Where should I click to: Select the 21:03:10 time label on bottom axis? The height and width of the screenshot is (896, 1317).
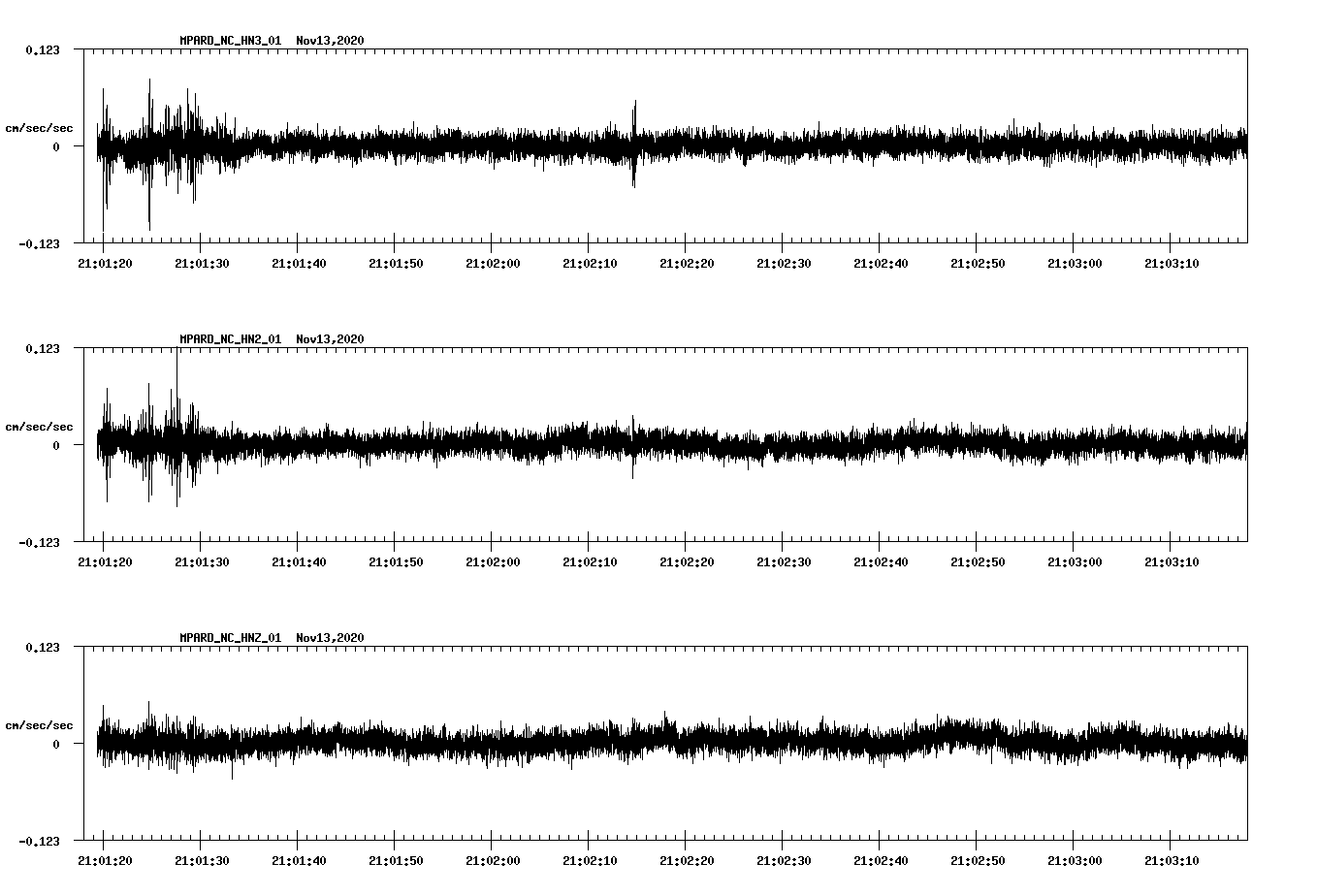1171,858
